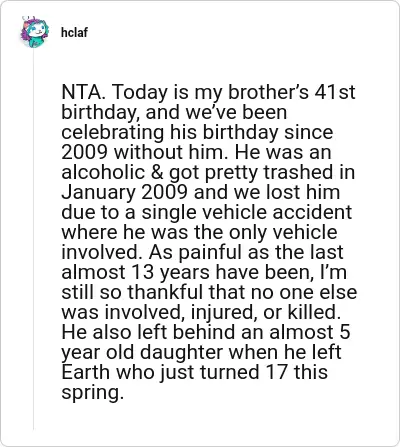The image size is (400, 447).
Task: Click the line "celebrating his birthday since"
Action: tap(197, 132)
